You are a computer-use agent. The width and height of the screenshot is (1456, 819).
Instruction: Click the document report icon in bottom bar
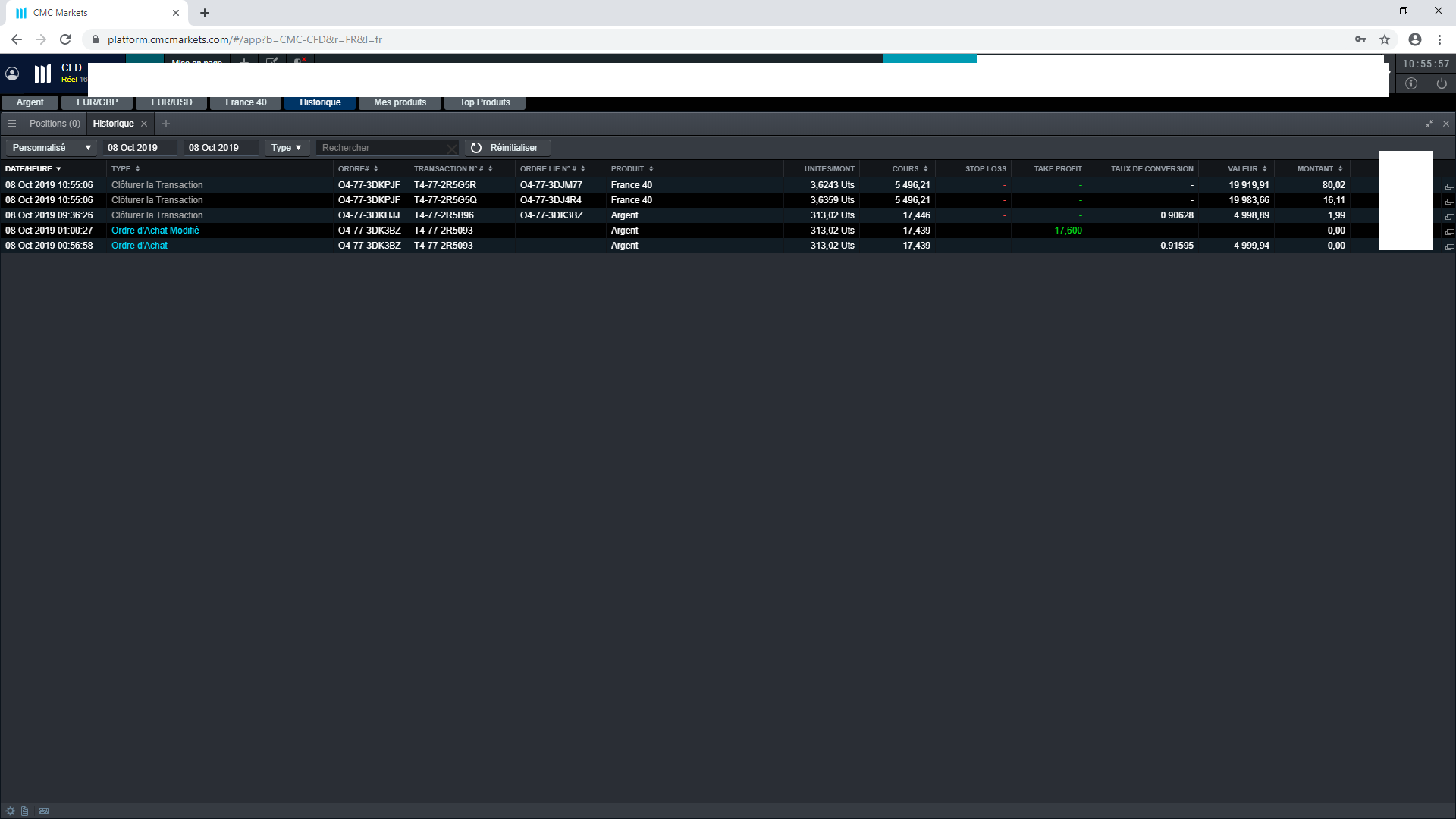(x=25, y=811)
